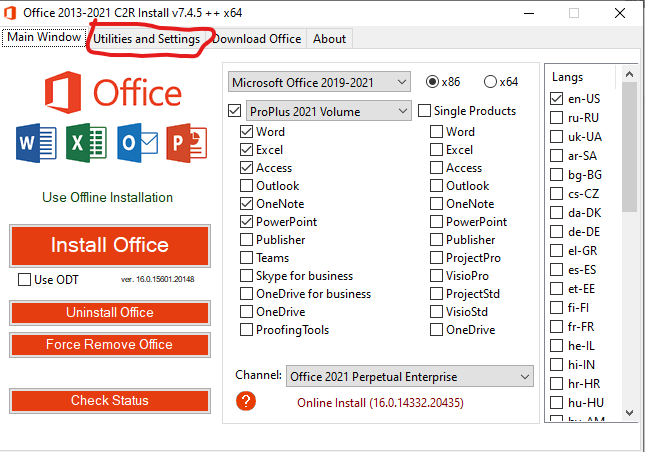Check Access under Single Products
Screen dimensions: 645x452
click(436, 168)
